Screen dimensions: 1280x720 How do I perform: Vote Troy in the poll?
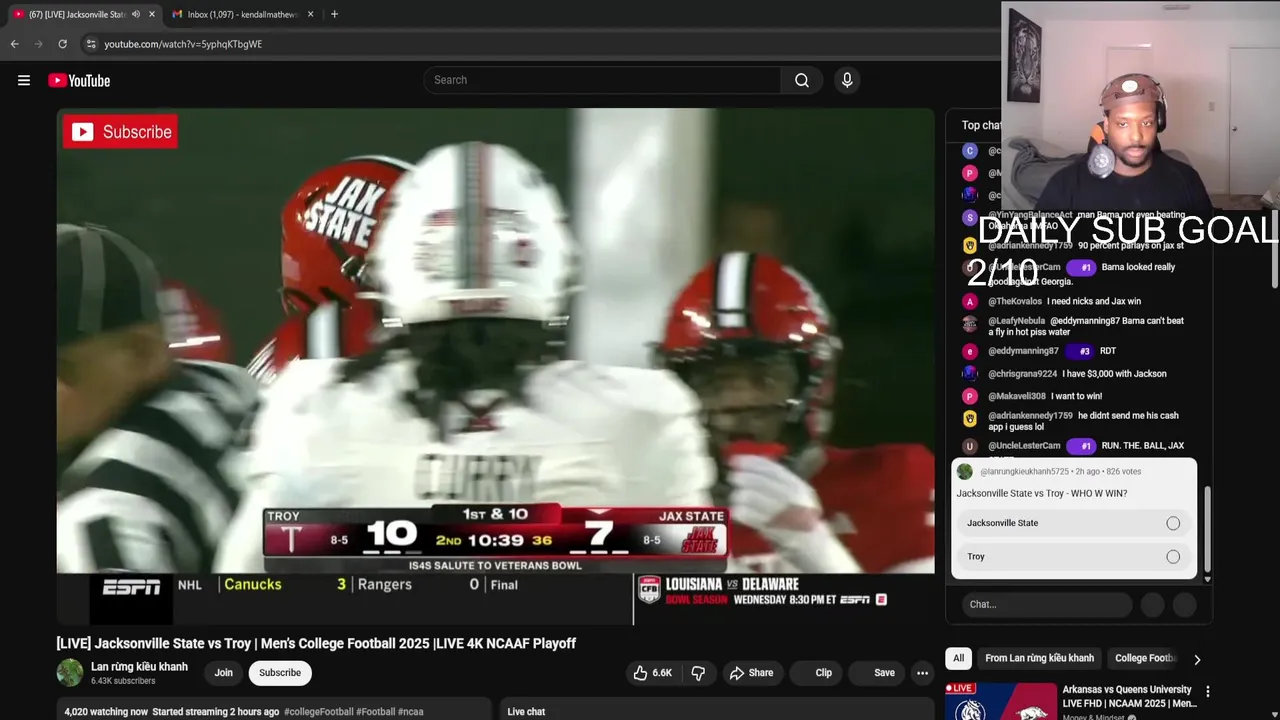1073,556
